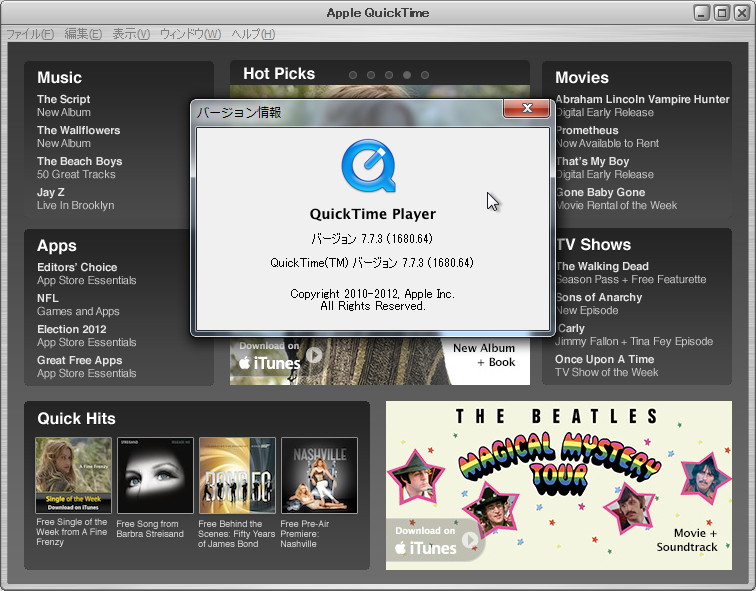Select the fourth Hot Picks page dot
Image resolution: width=756 pixels, height=591 pixels.
pyautogui.click(x=407, y=75)
